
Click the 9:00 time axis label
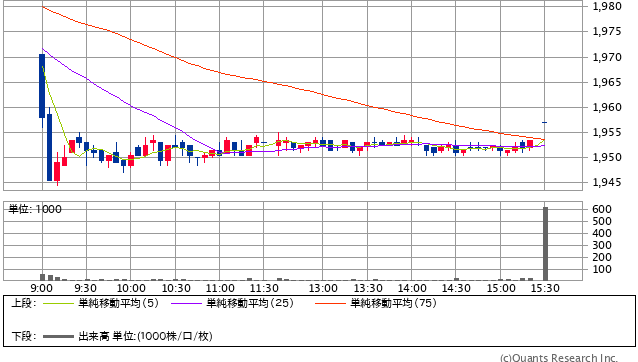coord(42,288)
